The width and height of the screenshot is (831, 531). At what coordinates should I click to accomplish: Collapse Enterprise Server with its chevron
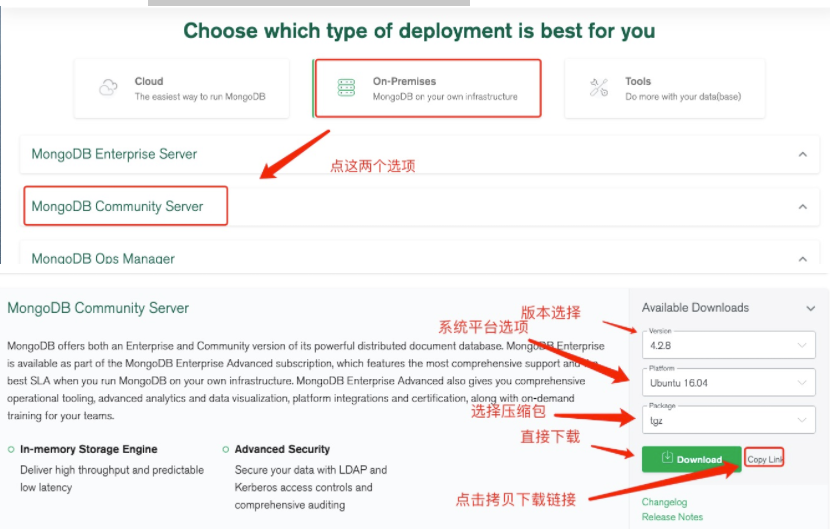[x=802, y=155]
